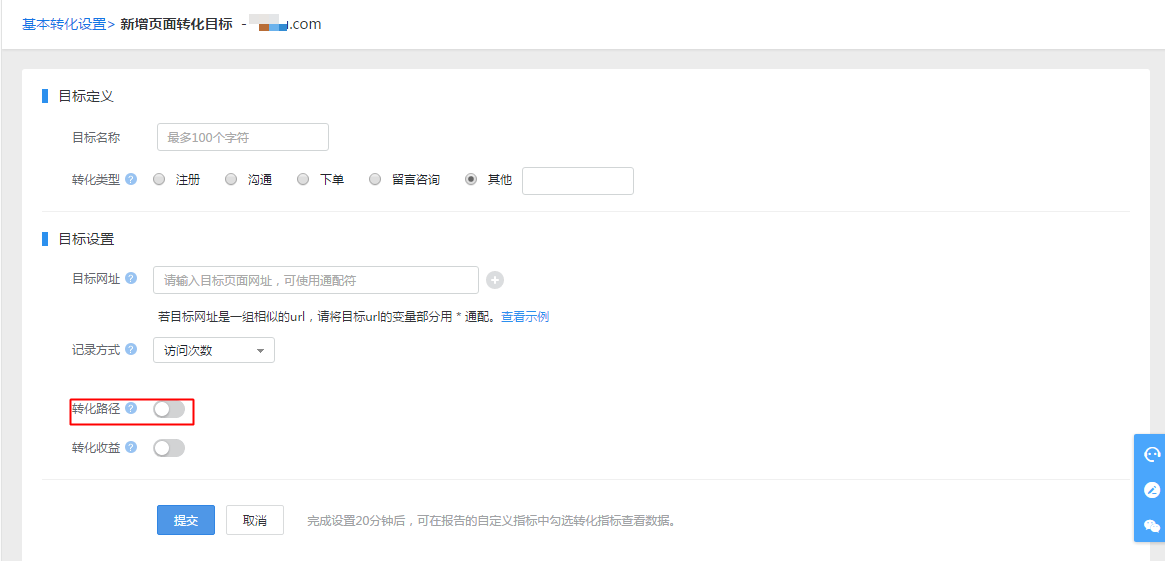Click help icon beside 目标网址
The width and height of the screenshot is (1165, 561).
131,279
